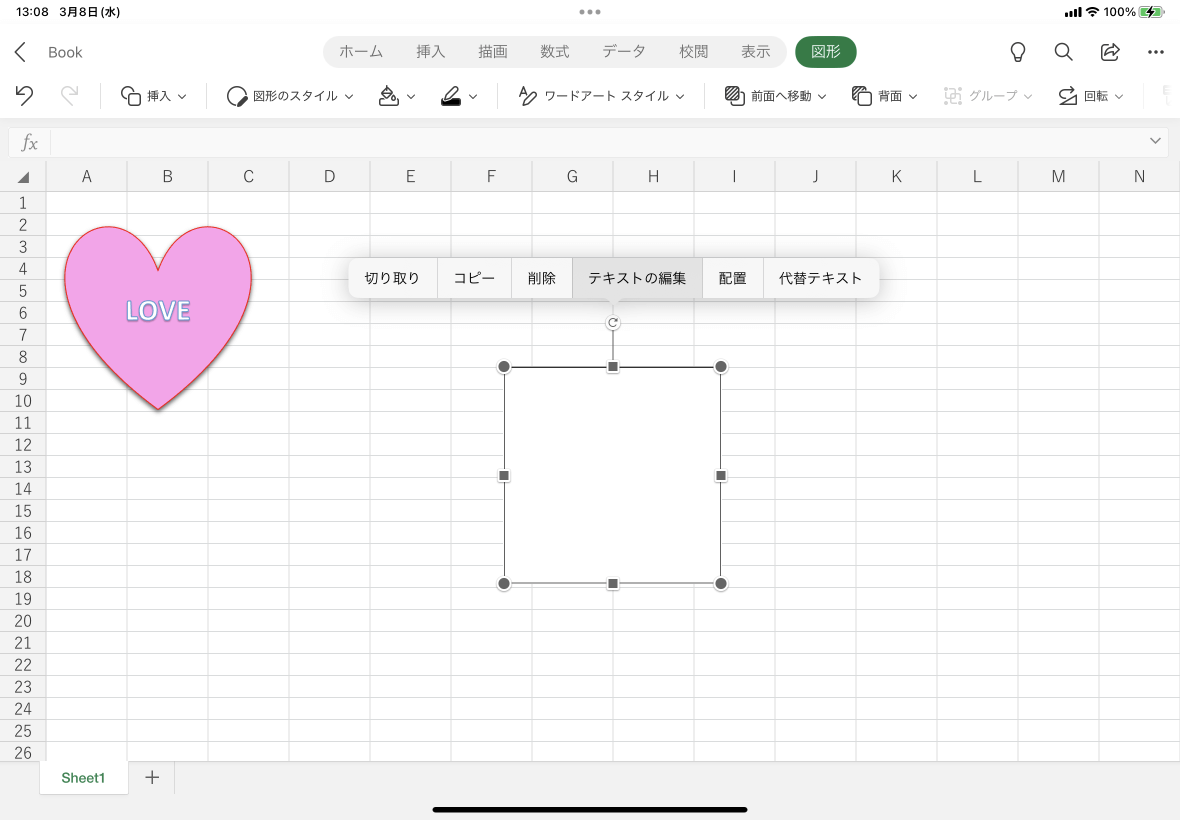Viewport: 1180px width, 820px height.
Task: Select row 12 header
Action: click(23, 445)
